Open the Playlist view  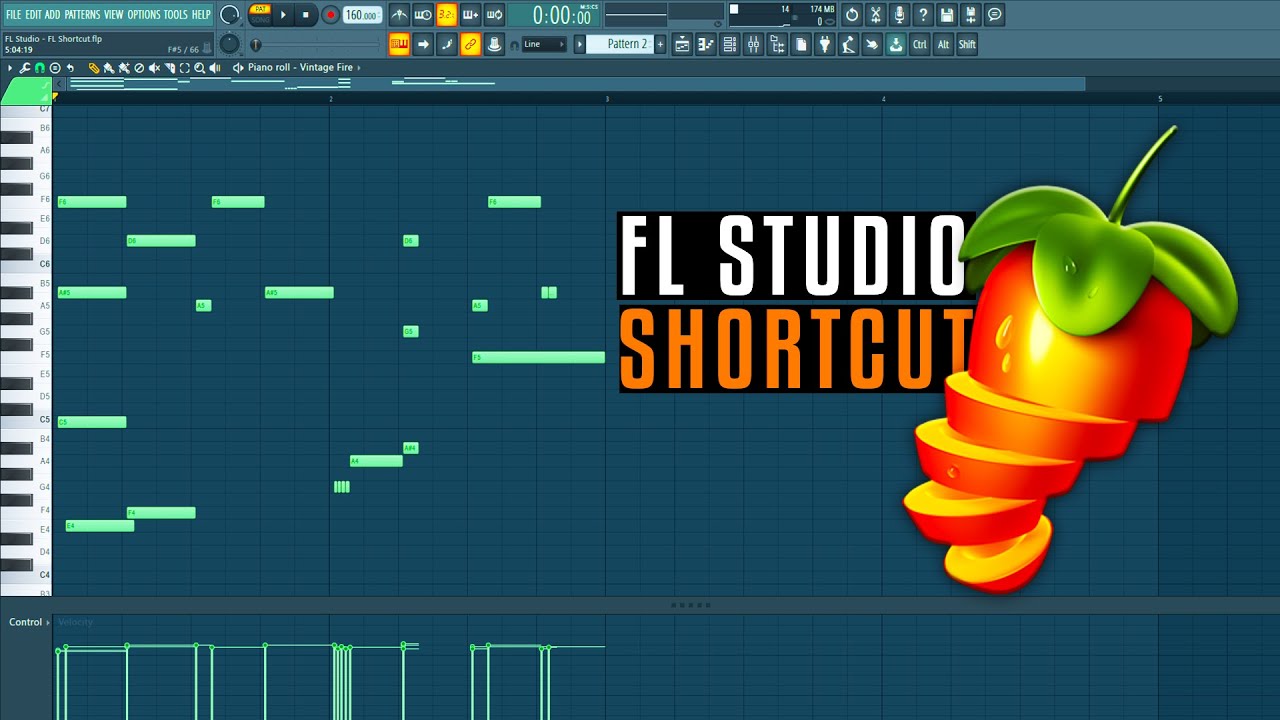682,44
